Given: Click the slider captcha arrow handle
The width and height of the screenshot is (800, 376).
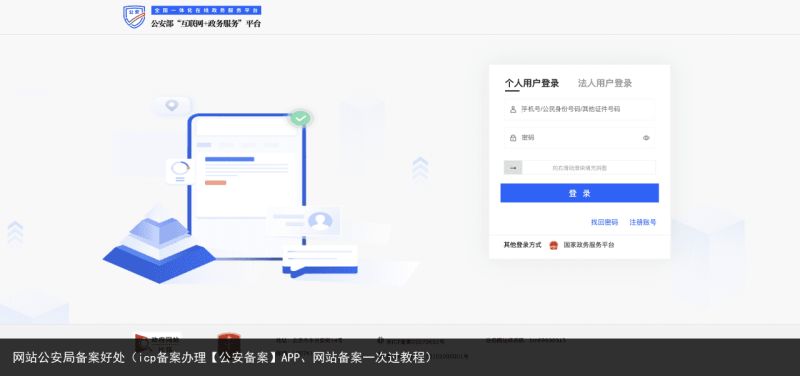Looking at the screenshot, I should (513, 167).
